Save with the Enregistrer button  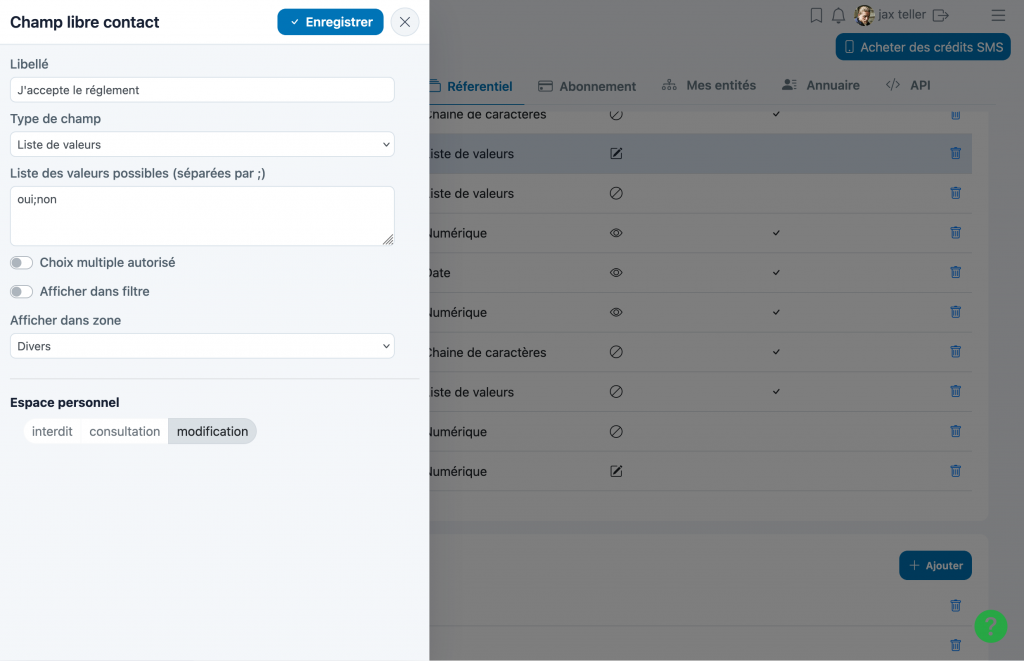[x=330, y=22]
